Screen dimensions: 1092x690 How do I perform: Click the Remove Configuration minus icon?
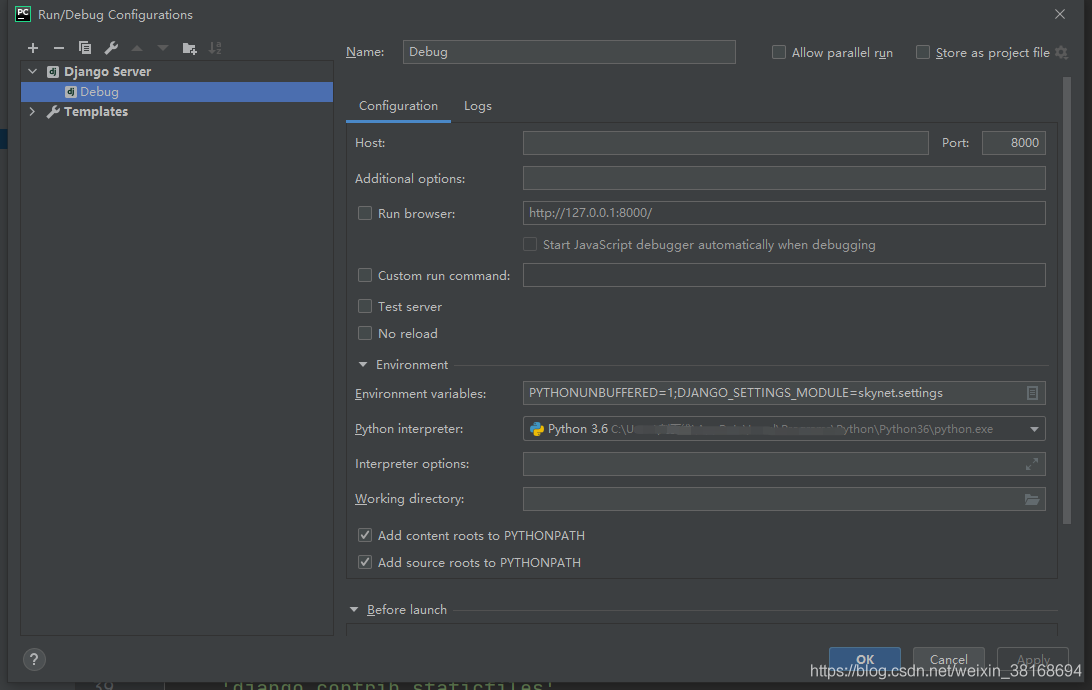58,48
